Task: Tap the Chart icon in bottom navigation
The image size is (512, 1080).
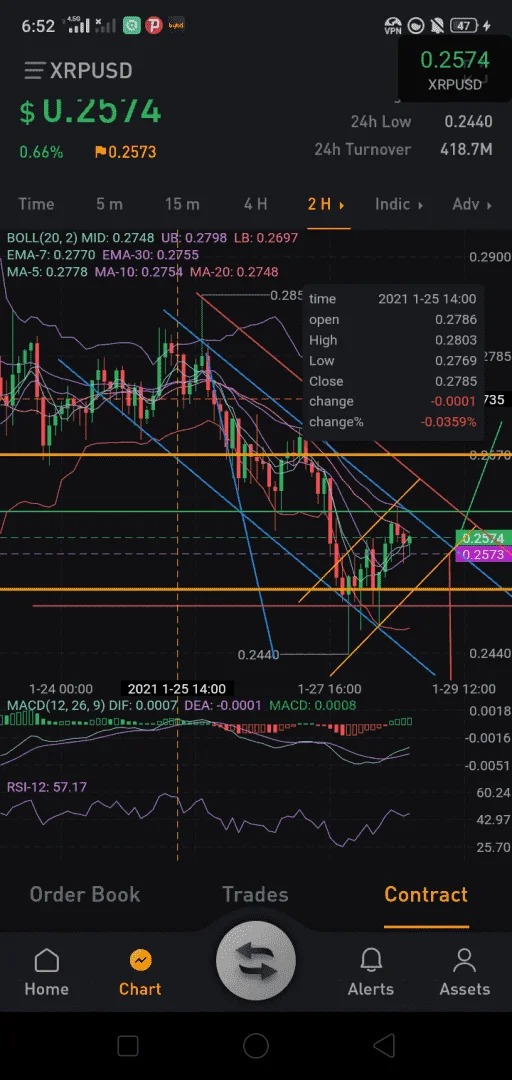Action: 140,960
